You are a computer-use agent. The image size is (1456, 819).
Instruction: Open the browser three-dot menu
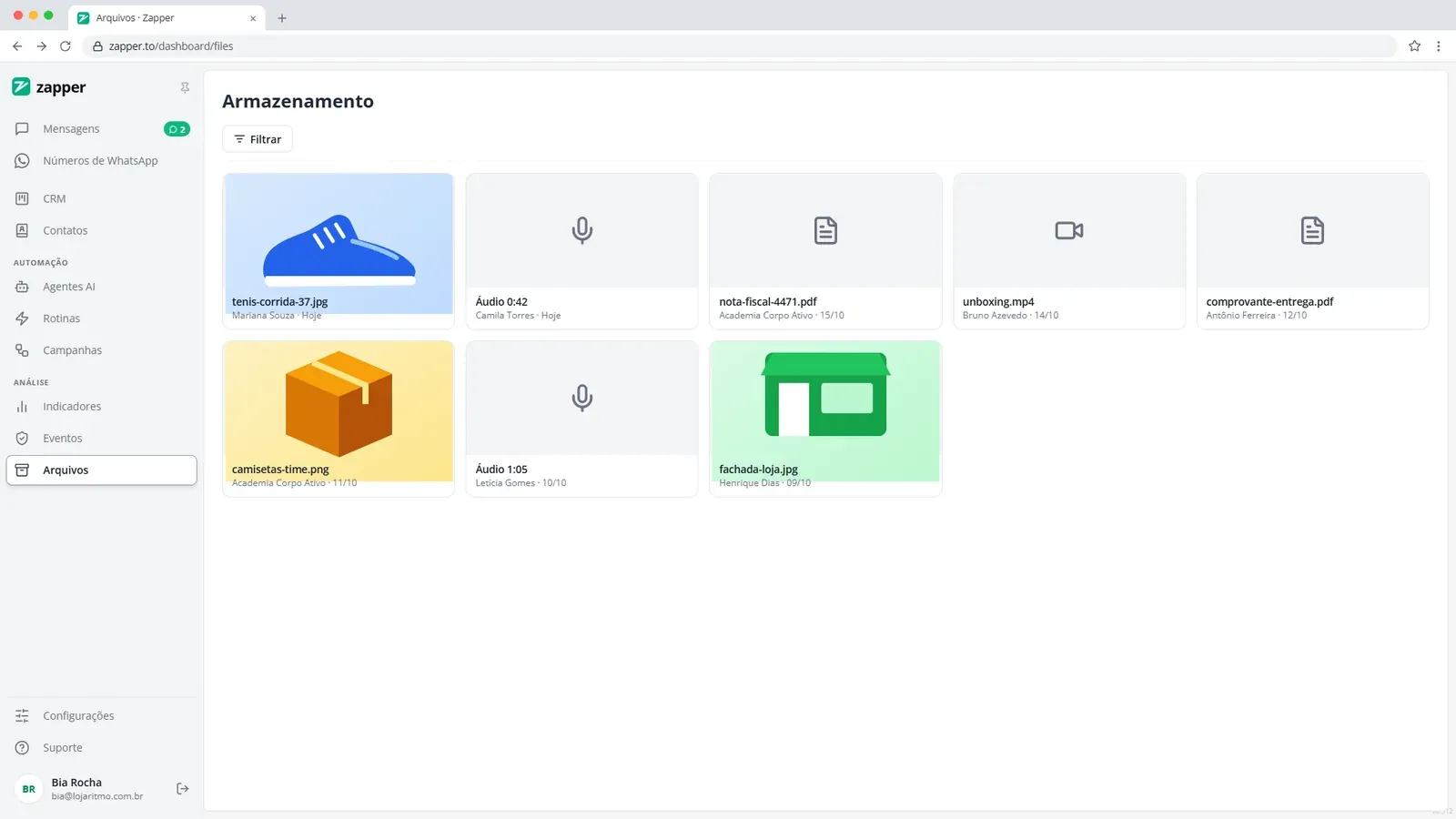[x=1439, y=46]
